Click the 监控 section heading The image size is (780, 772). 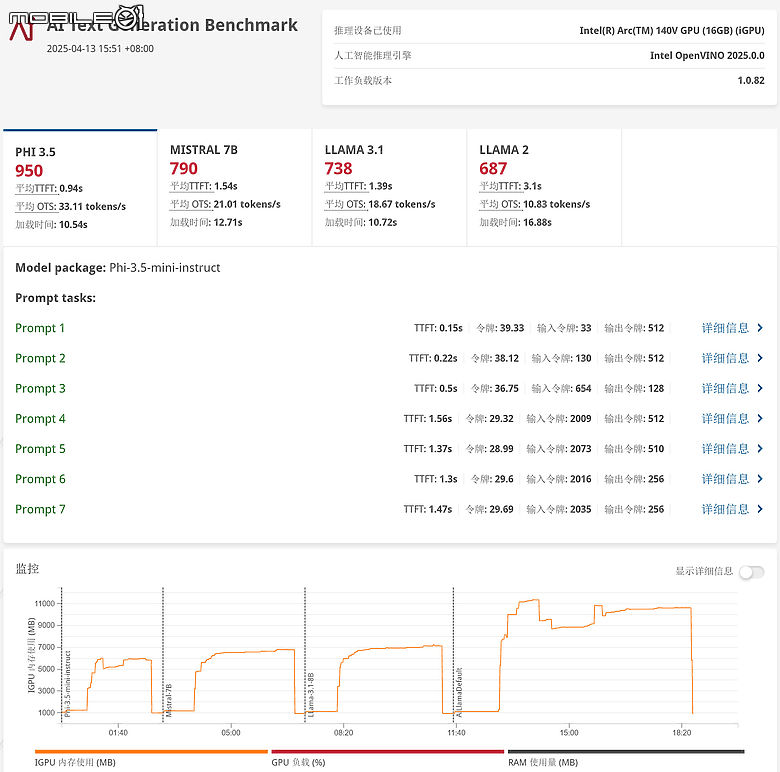[x=27, y=569]
